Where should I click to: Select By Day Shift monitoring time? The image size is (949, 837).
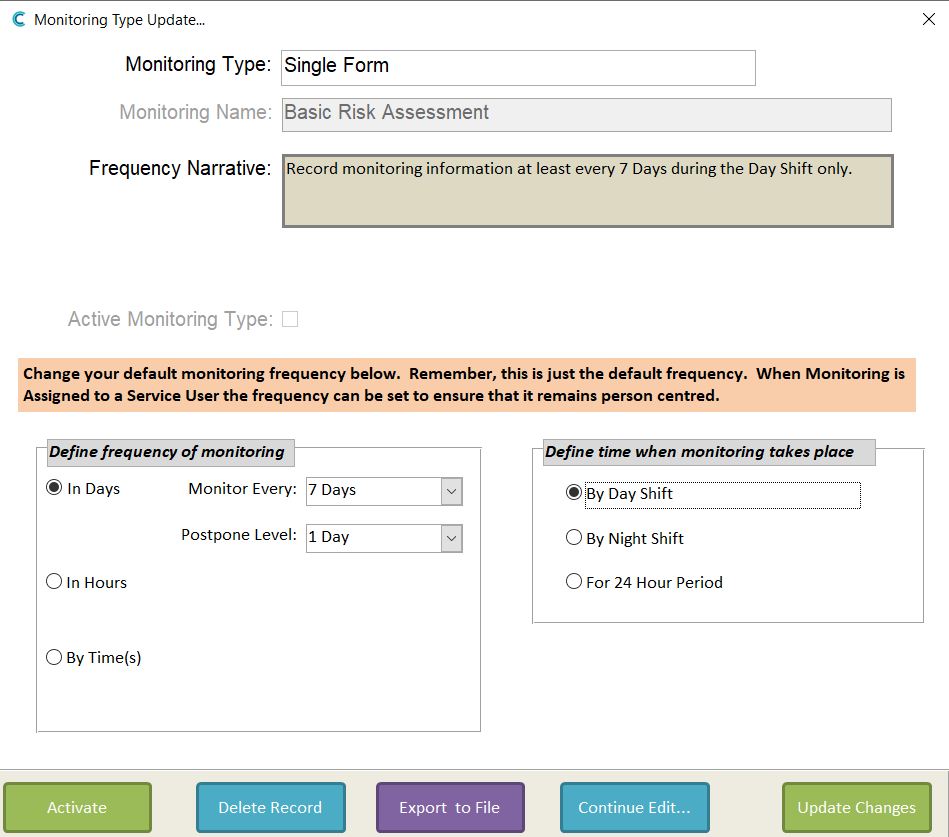pos(574,493)
